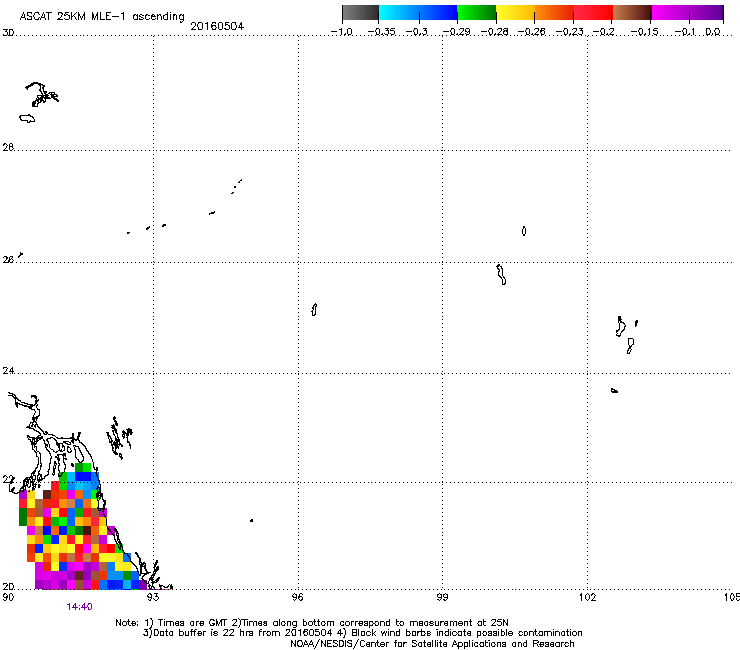740x650 pixels.
Task: Select the longitude label '99'
Action: click(442, 597)
